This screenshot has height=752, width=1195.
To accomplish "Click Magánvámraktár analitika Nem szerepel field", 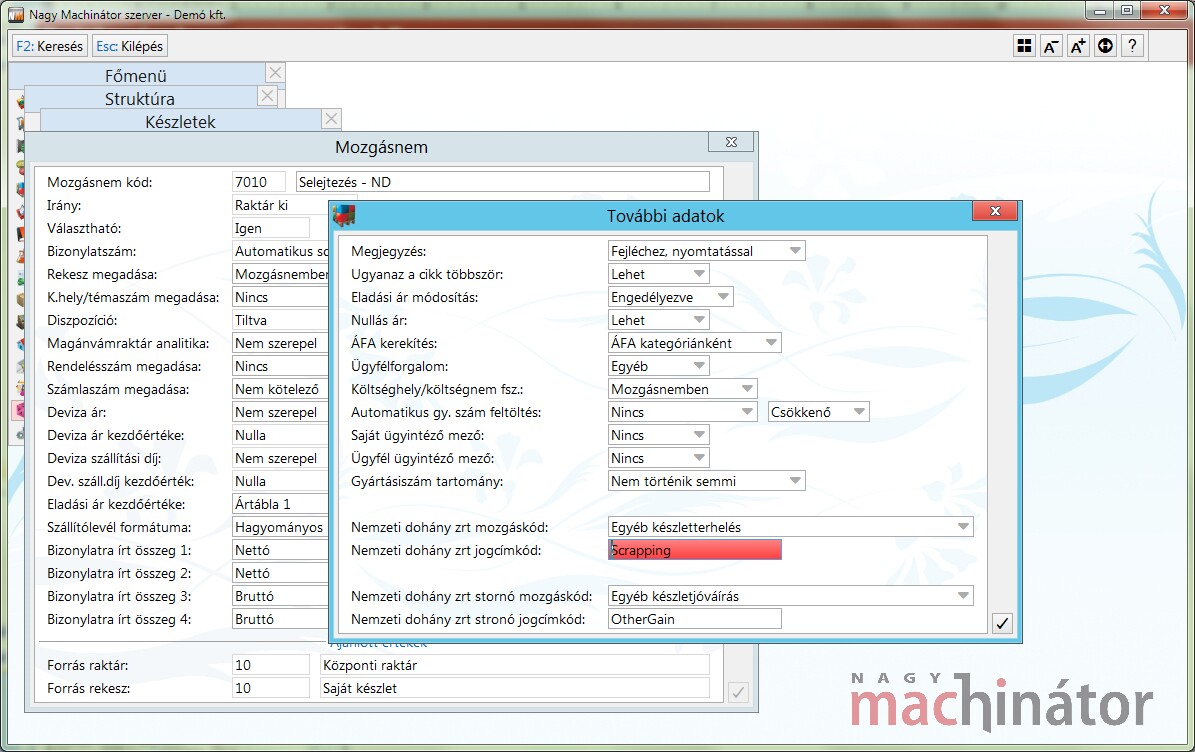I will pos(280,343).
